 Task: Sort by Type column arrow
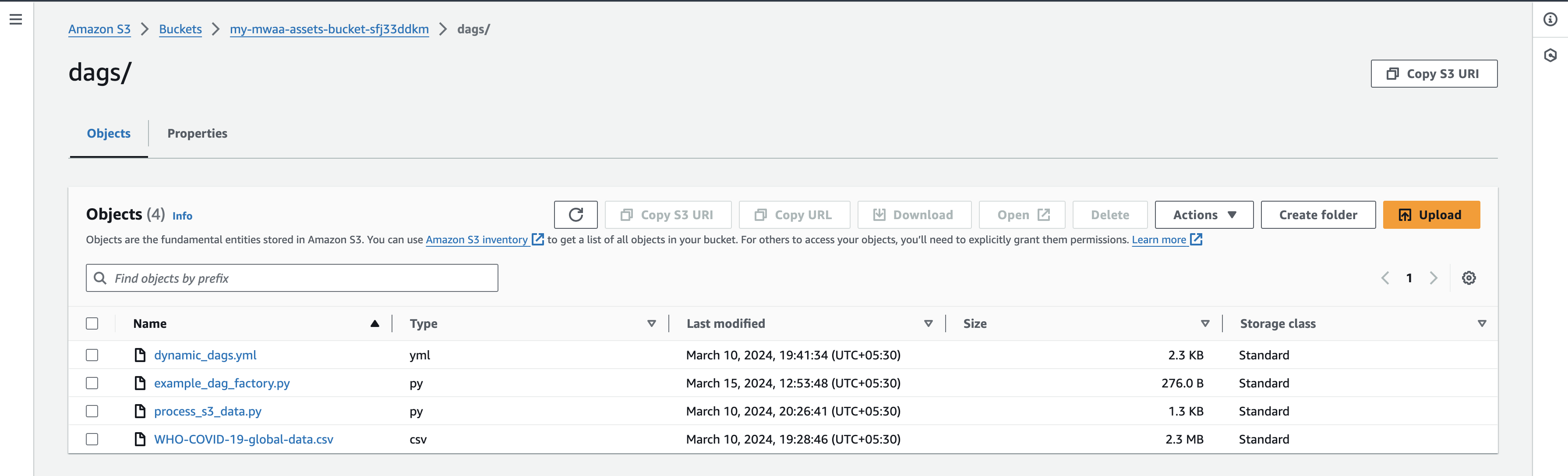coord(651,323)
